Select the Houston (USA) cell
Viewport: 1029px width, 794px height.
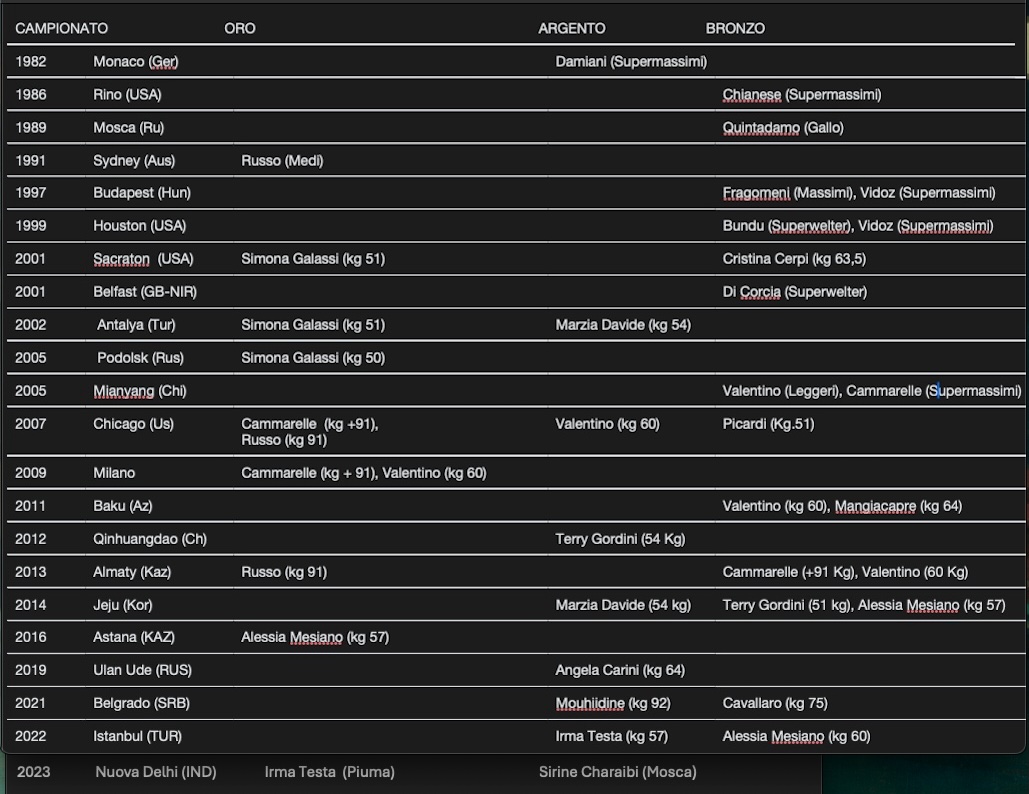pos(140,226)
